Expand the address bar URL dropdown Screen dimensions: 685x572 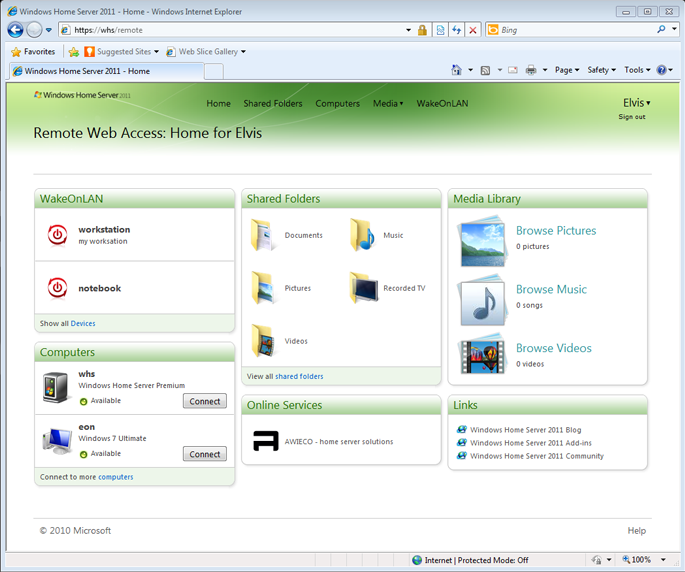408,30
